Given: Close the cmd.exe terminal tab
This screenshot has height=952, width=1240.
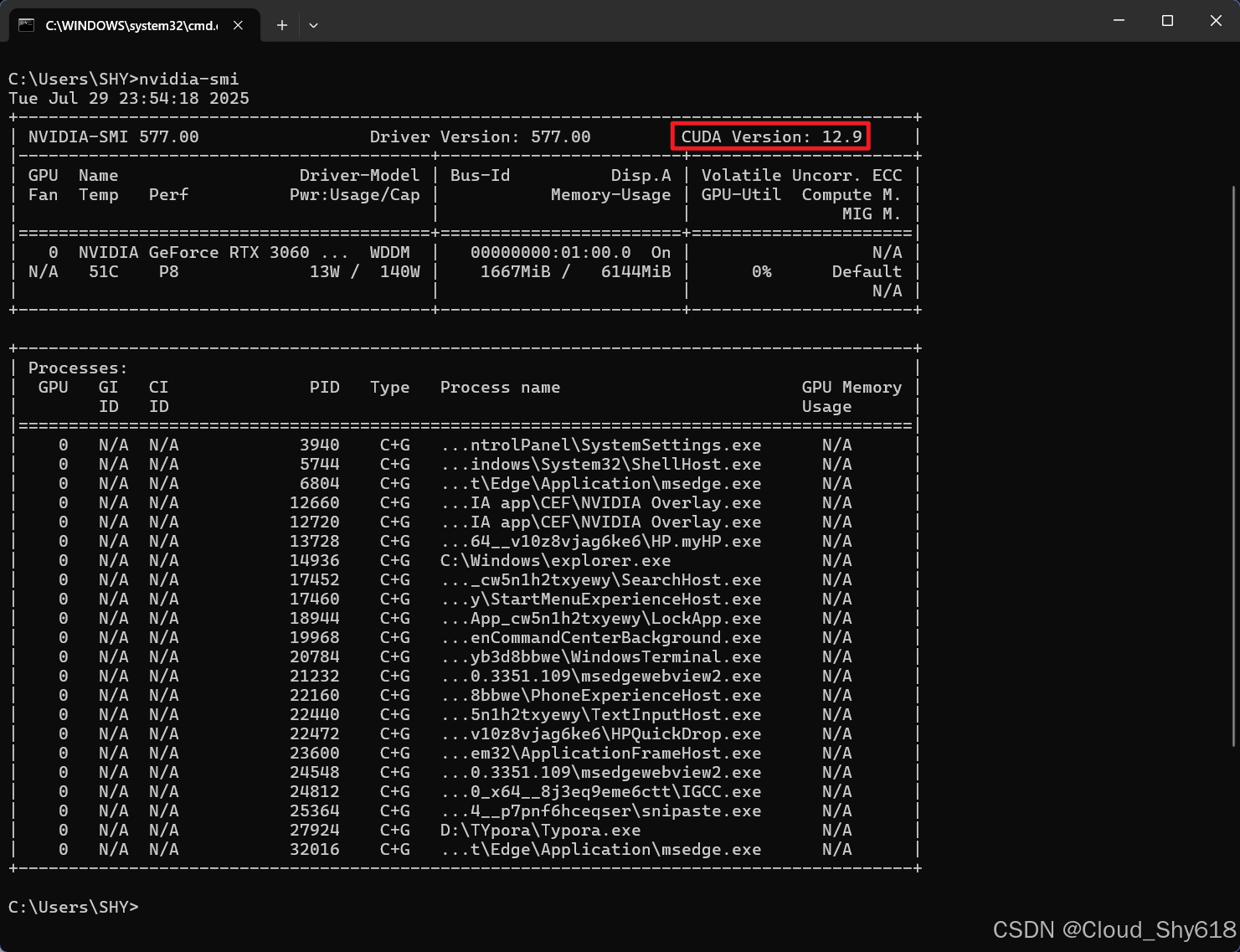Looking at the screenshot, I should coord(238,25).
